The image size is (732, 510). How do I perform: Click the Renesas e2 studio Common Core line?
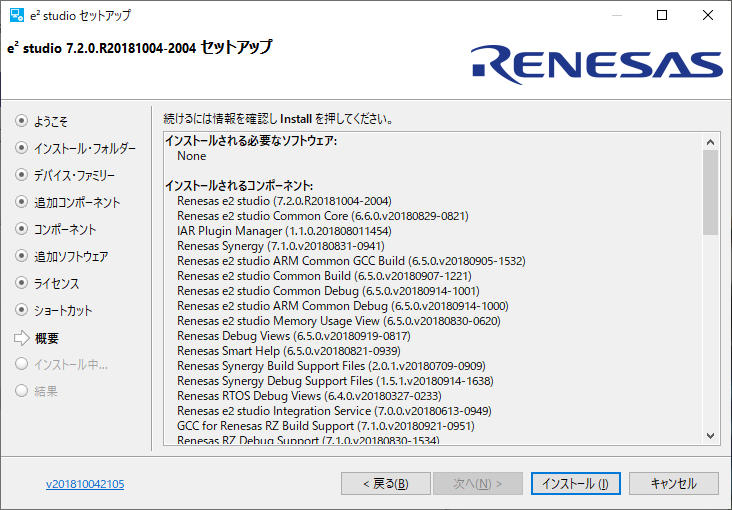[323, 216]
